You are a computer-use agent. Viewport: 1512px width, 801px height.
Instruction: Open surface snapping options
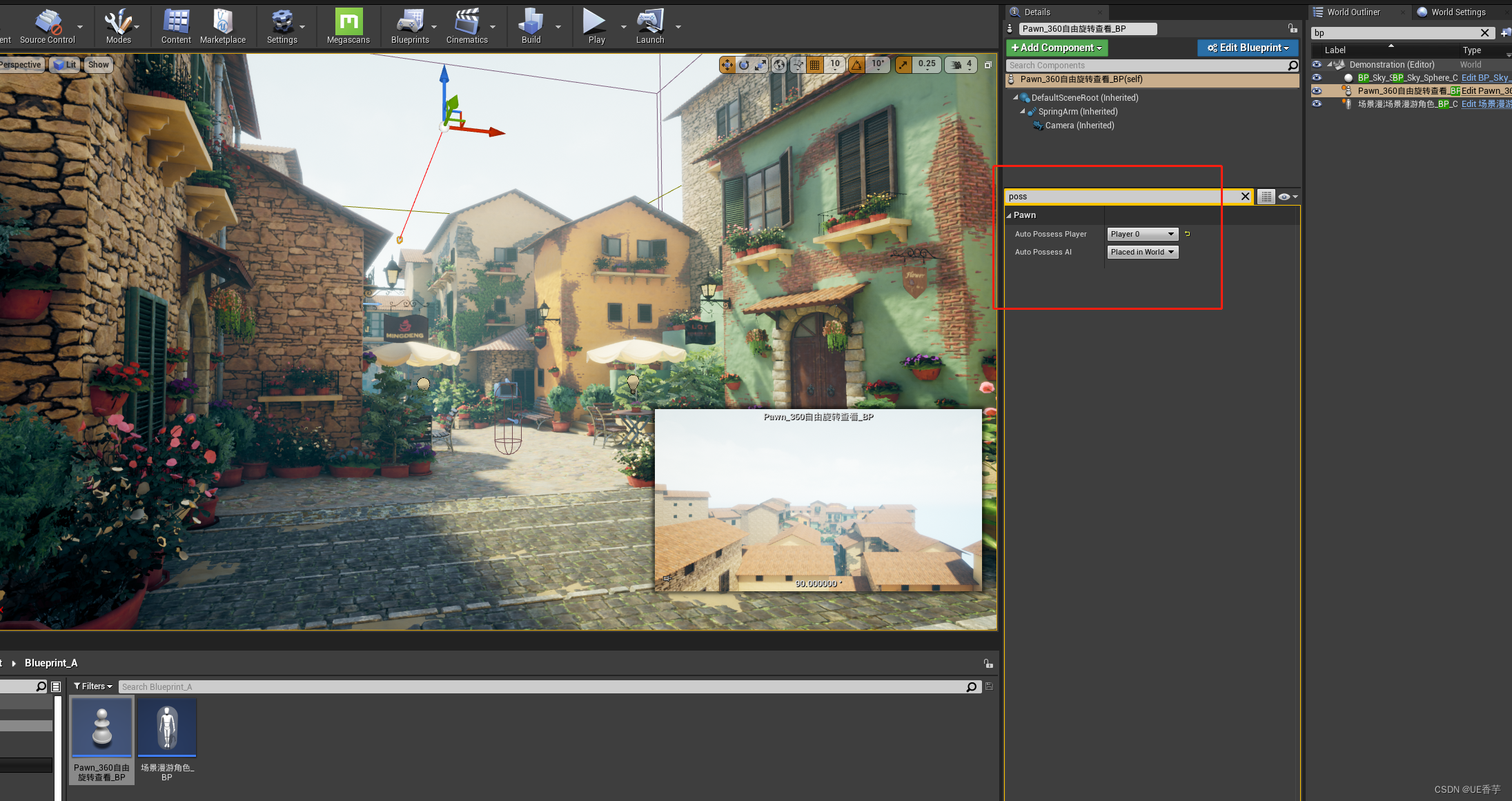point(798,65)
